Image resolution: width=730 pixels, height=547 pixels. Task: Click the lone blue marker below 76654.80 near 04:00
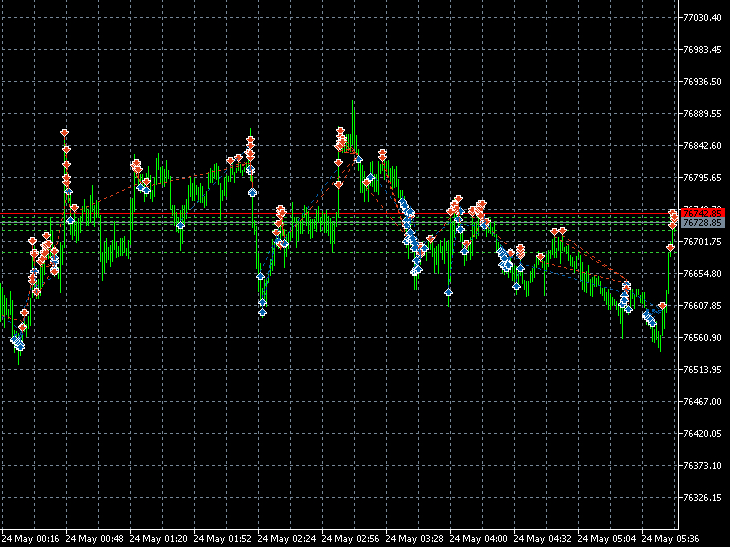coord(448,292)
